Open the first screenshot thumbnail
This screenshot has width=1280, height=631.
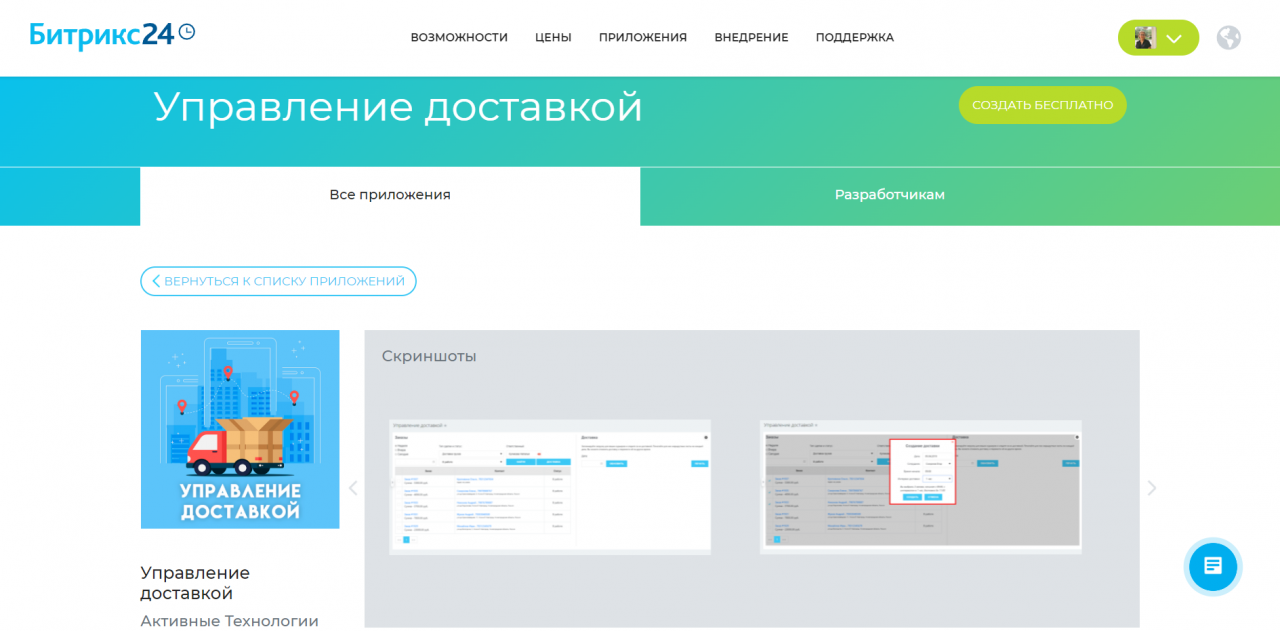point(549,487)
